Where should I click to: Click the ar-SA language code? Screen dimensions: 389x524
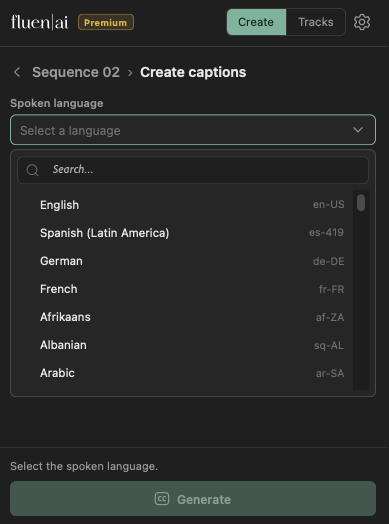pos(330,373)
